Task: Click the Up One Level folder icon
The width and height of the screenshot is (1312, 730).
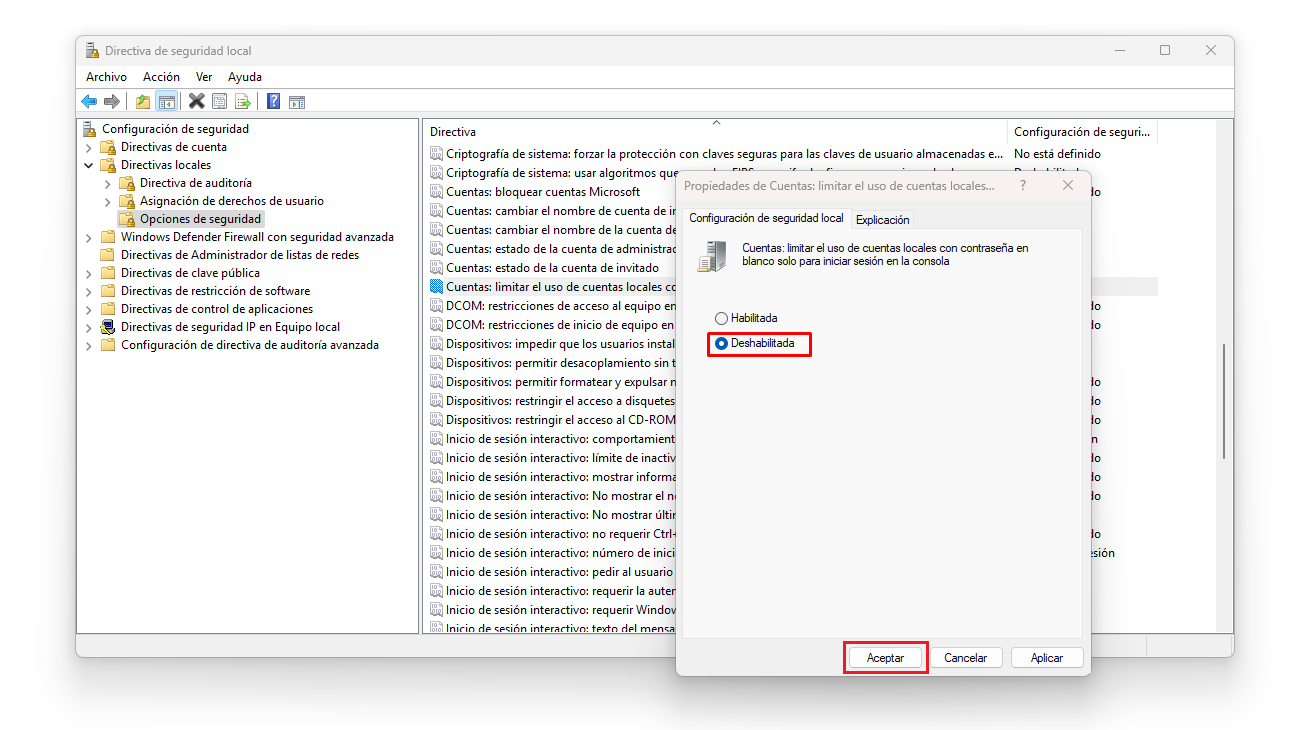Action: tap(143, 101)
